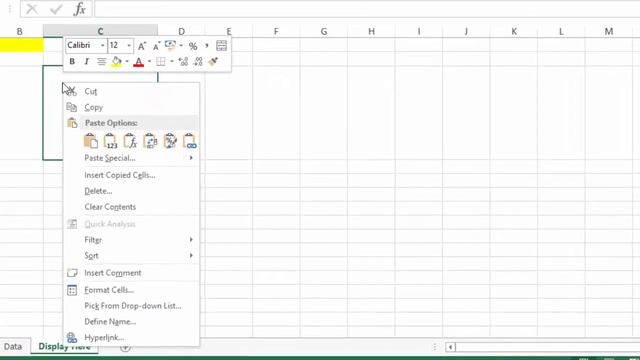Click Format Cells menu icon
This screenshot has height=360, width=640.
coord(72,290)
